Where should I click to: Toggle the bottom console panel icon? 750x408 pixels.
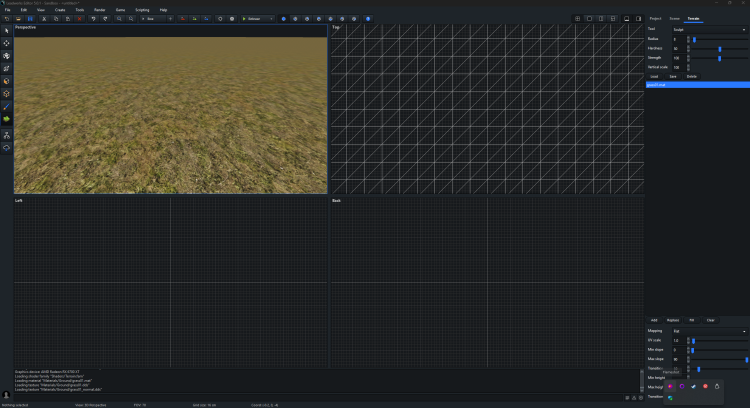tap(627, 18)
